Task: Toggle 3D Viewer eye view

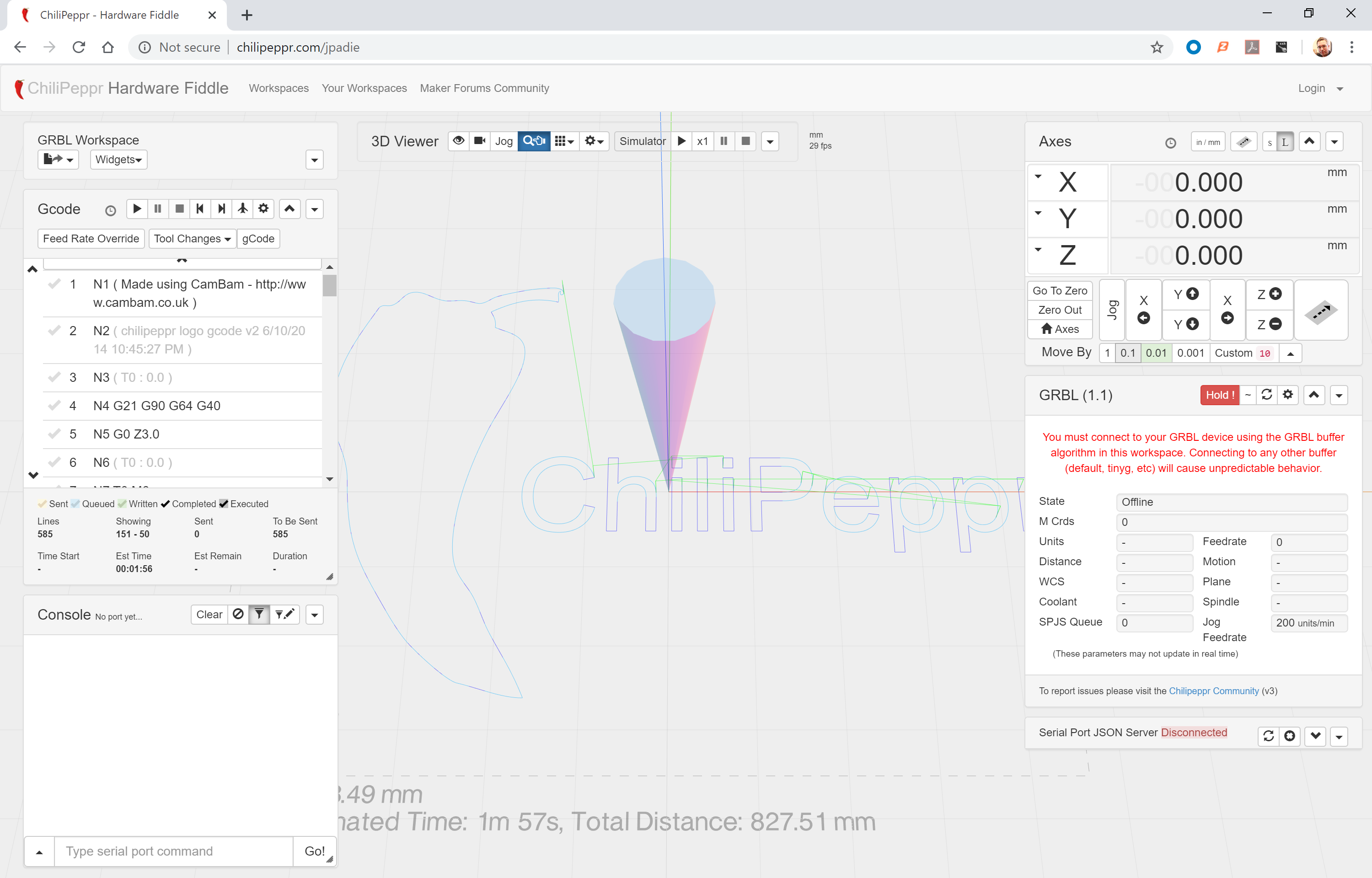Action: click(x=458, y=141)
